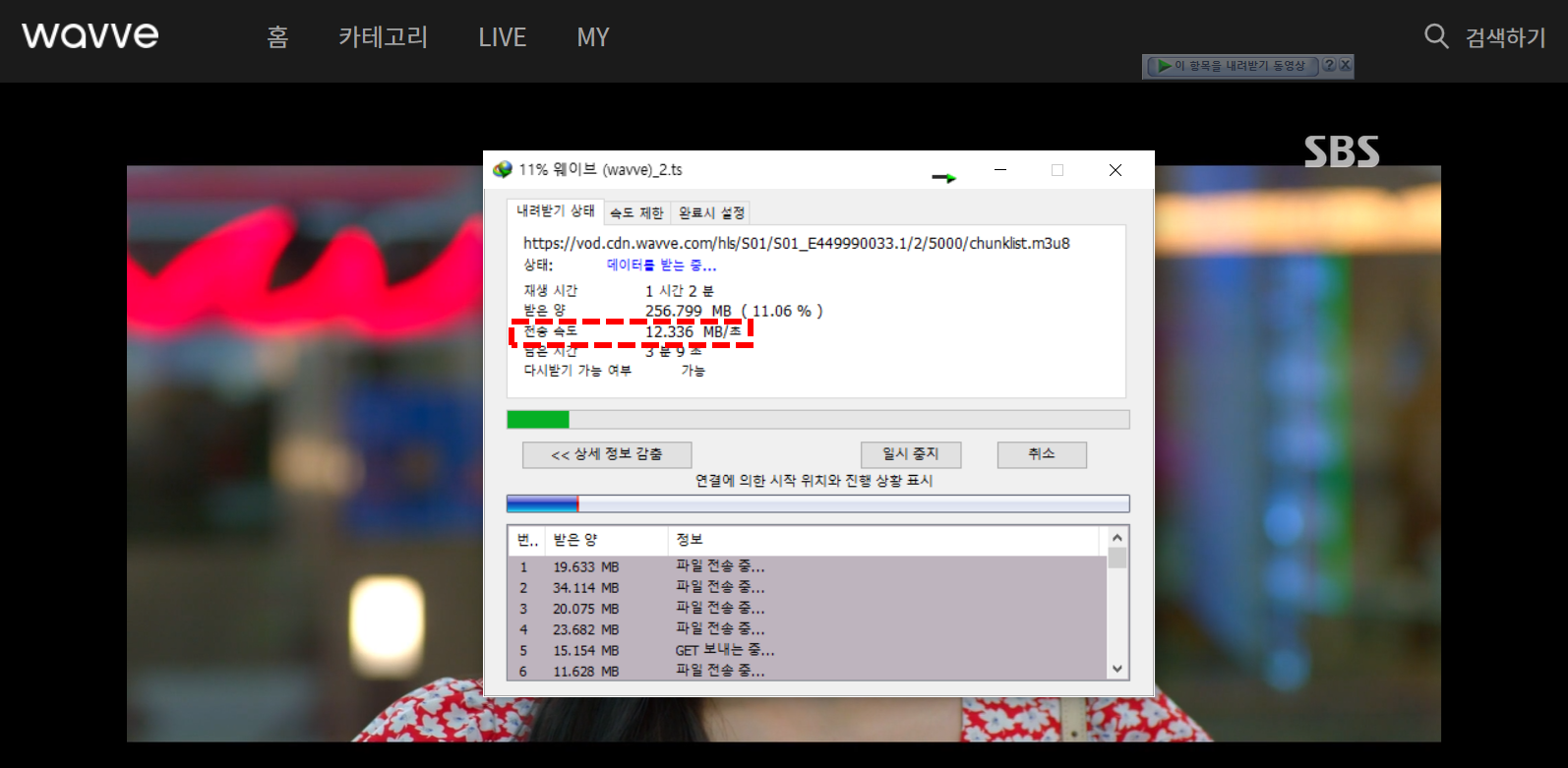
Task: Dismiss the IDM download panel with X
Action: [x=1345, y=65]
